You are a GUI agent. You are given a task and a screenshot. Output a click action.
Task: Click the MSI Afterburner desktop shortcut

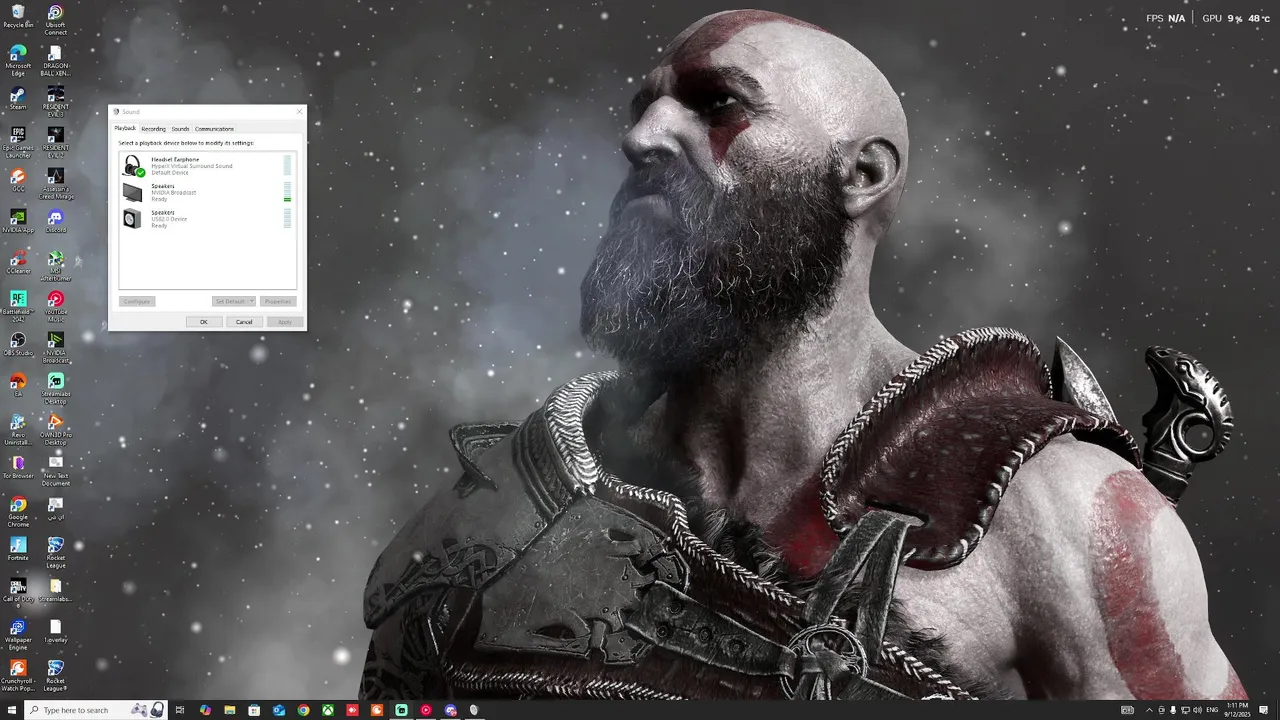point(56,266)
